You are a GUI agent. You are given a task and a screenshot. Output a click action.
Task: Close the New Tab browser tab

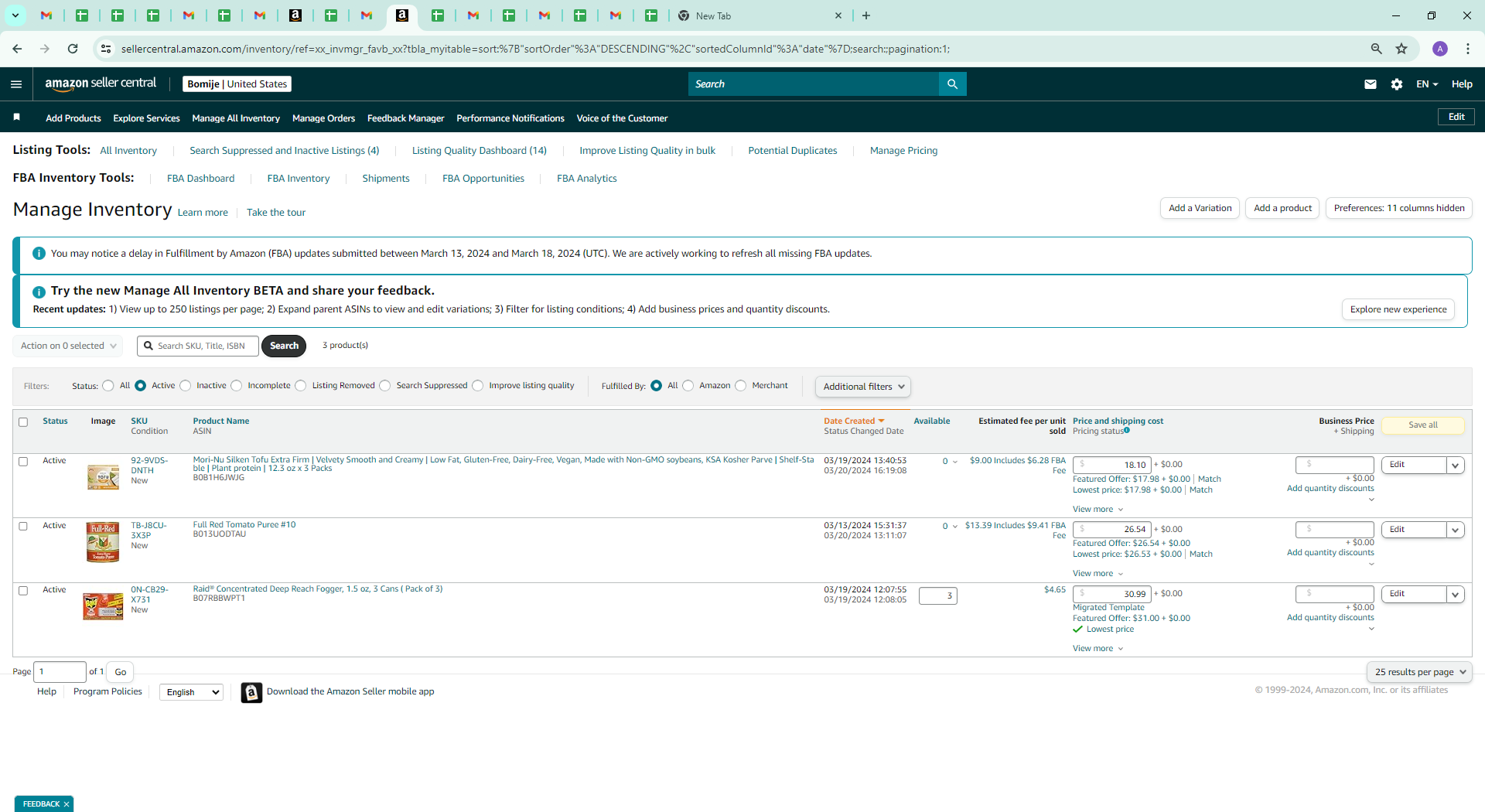click(x=838, y=15)
